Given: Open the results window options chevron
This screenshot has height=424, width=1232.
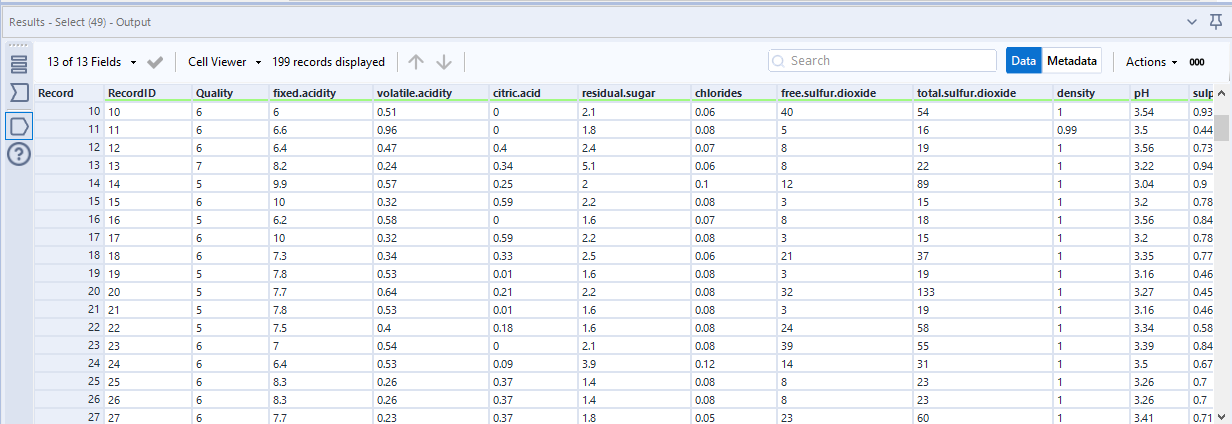Looking at the screenshot, I should coord(1191,21).
